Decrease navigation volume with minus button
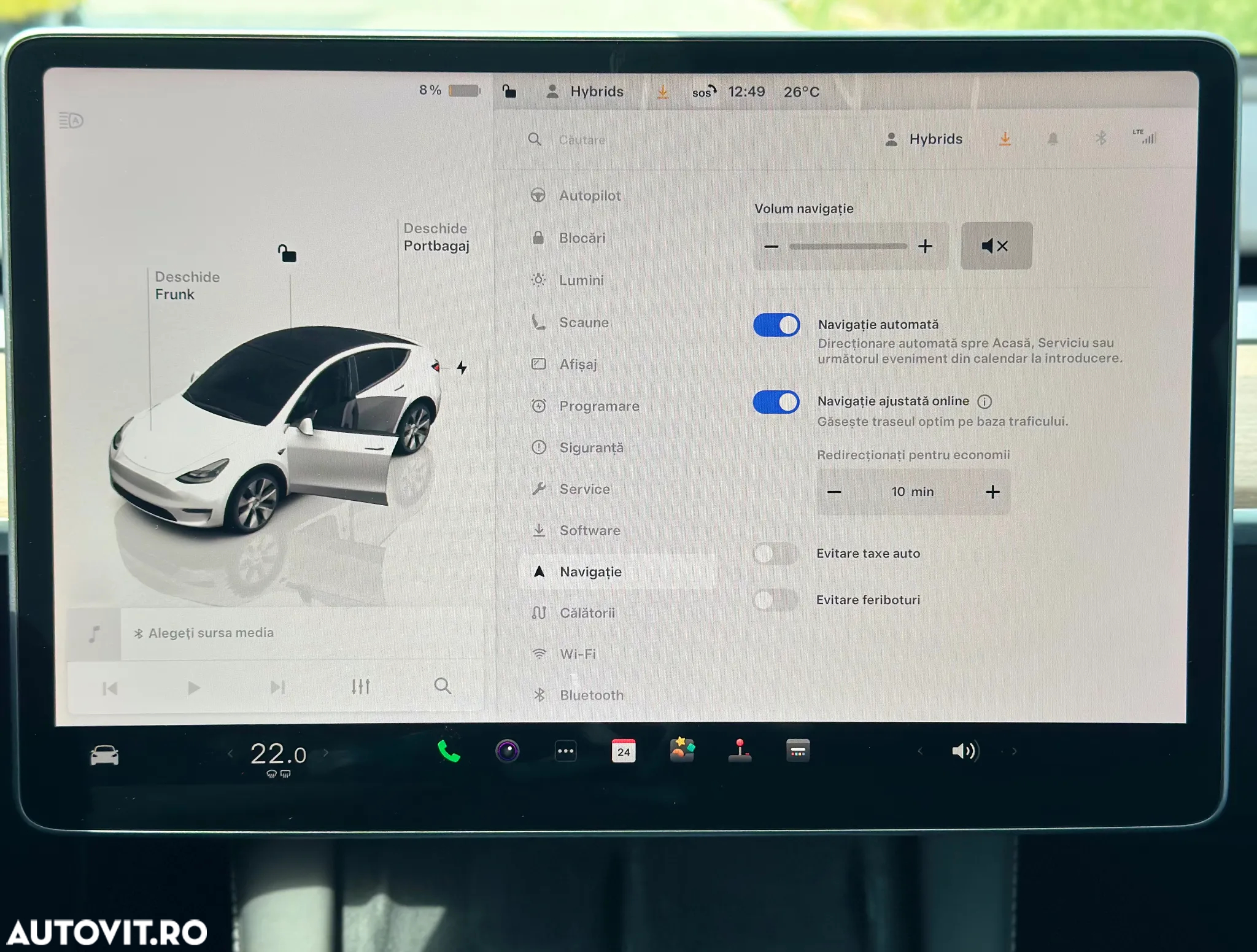The width and height of the screenshot is (1257, 952). tap(772, 246)
